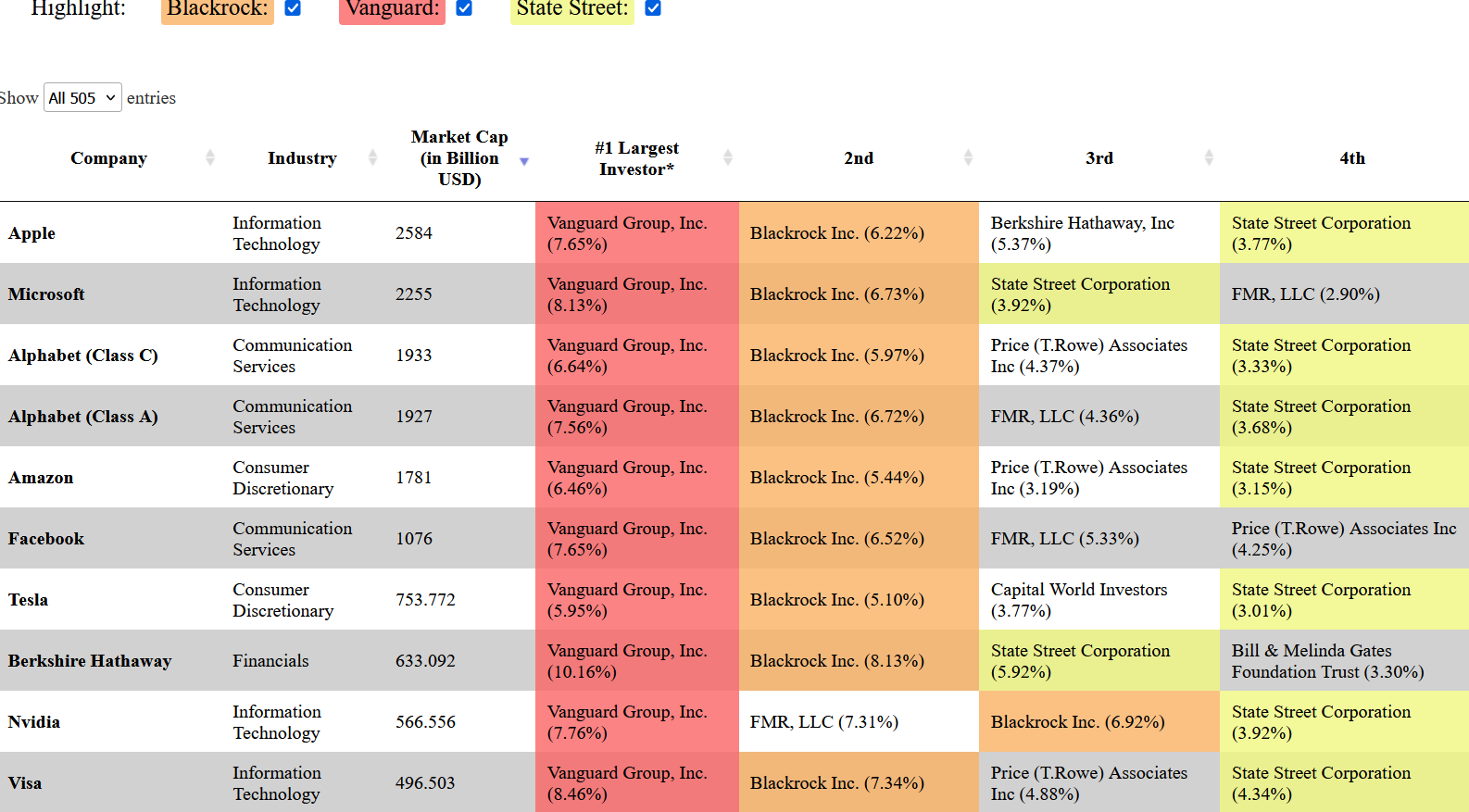Screen dimensions: 1469x812
Task: Click the sort arrows beside 3rd header
Action: pyautogui.click(x=1209, y=158)
